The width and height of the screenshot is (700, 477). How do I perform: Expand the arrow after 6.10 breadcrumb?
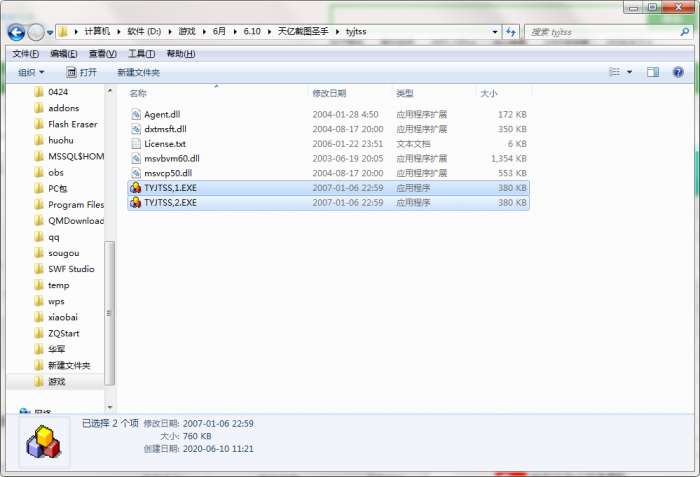point(270,32)
